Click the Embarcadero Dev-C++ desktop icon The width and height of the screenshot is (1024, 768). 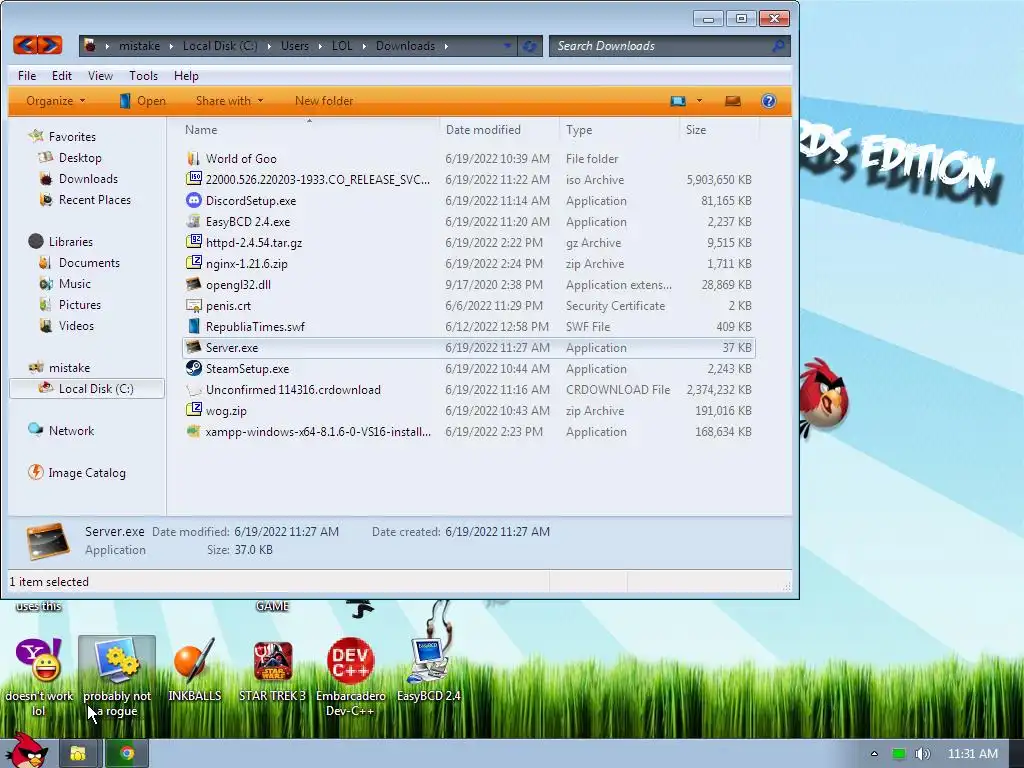[x=351, y=661]
